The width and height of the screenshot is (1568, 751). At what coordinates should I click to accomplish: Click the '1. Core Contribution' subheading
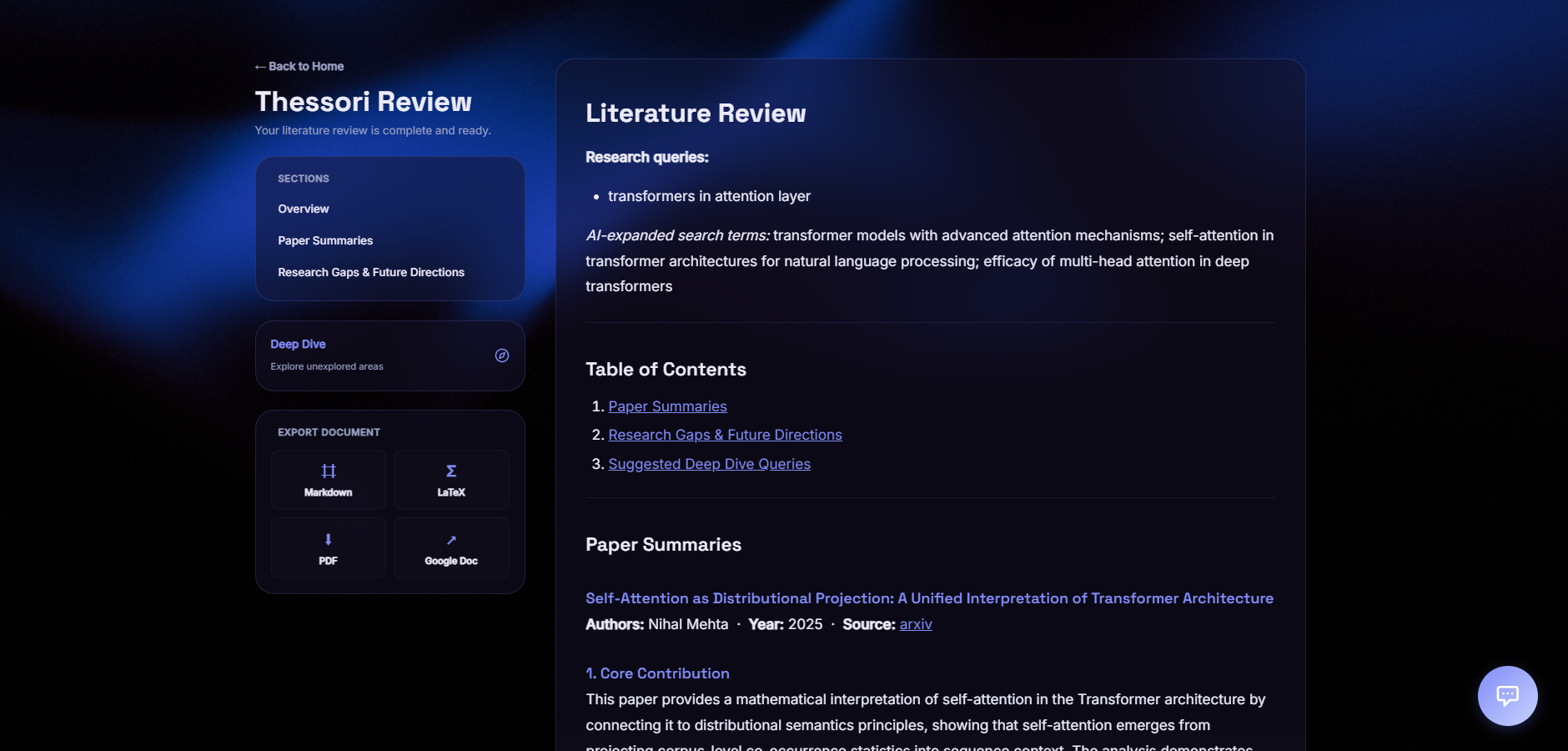[x=657, y=673]
